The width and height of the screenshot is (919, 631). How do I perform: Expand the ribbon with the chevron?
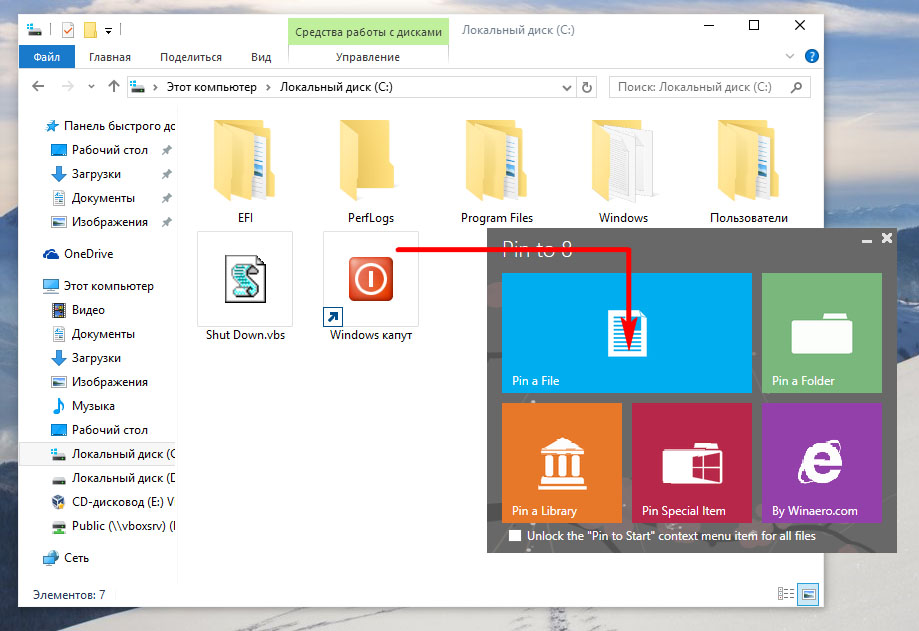click(789, 56)
